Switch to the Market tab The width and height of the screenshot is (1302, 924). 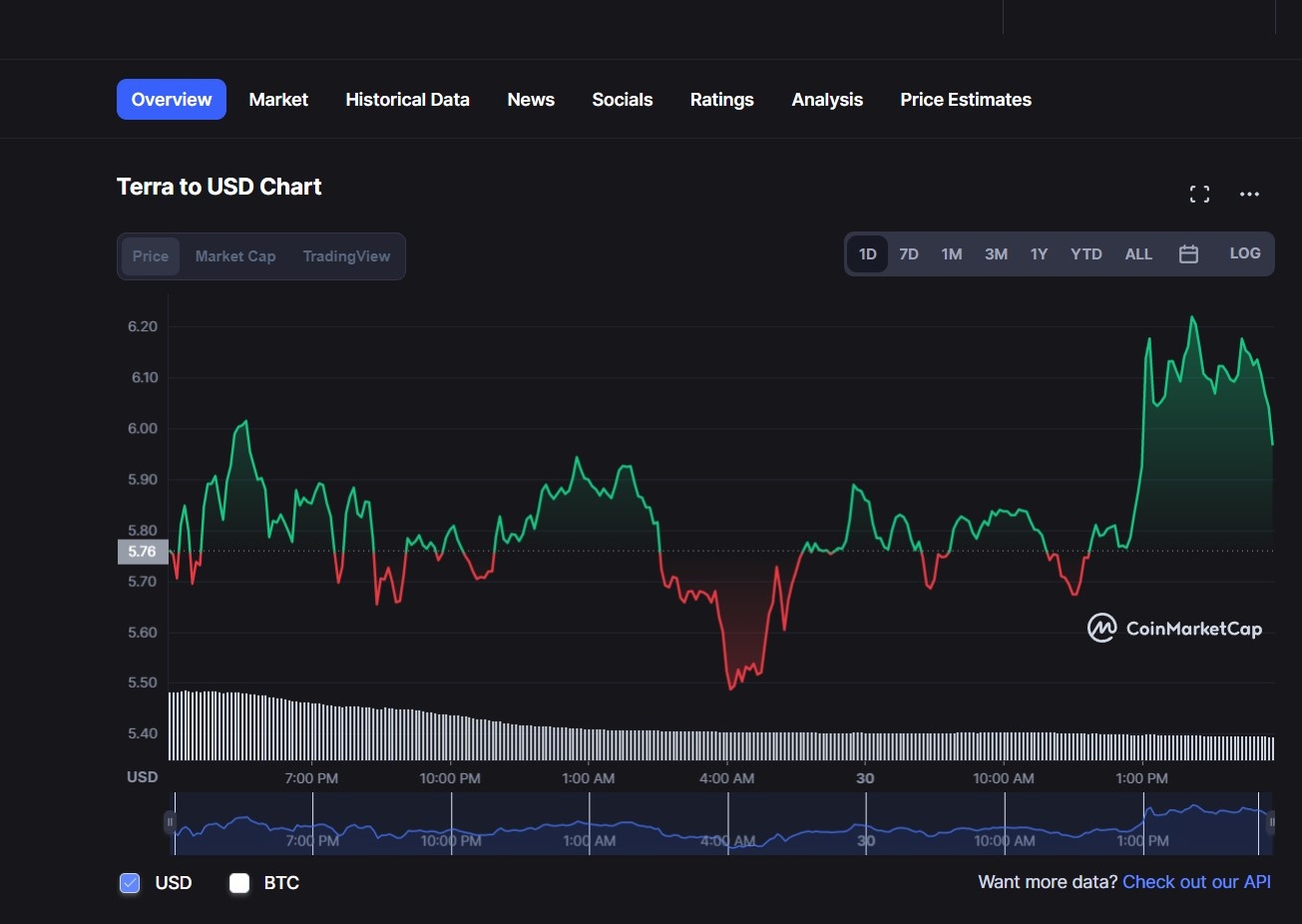278,100
